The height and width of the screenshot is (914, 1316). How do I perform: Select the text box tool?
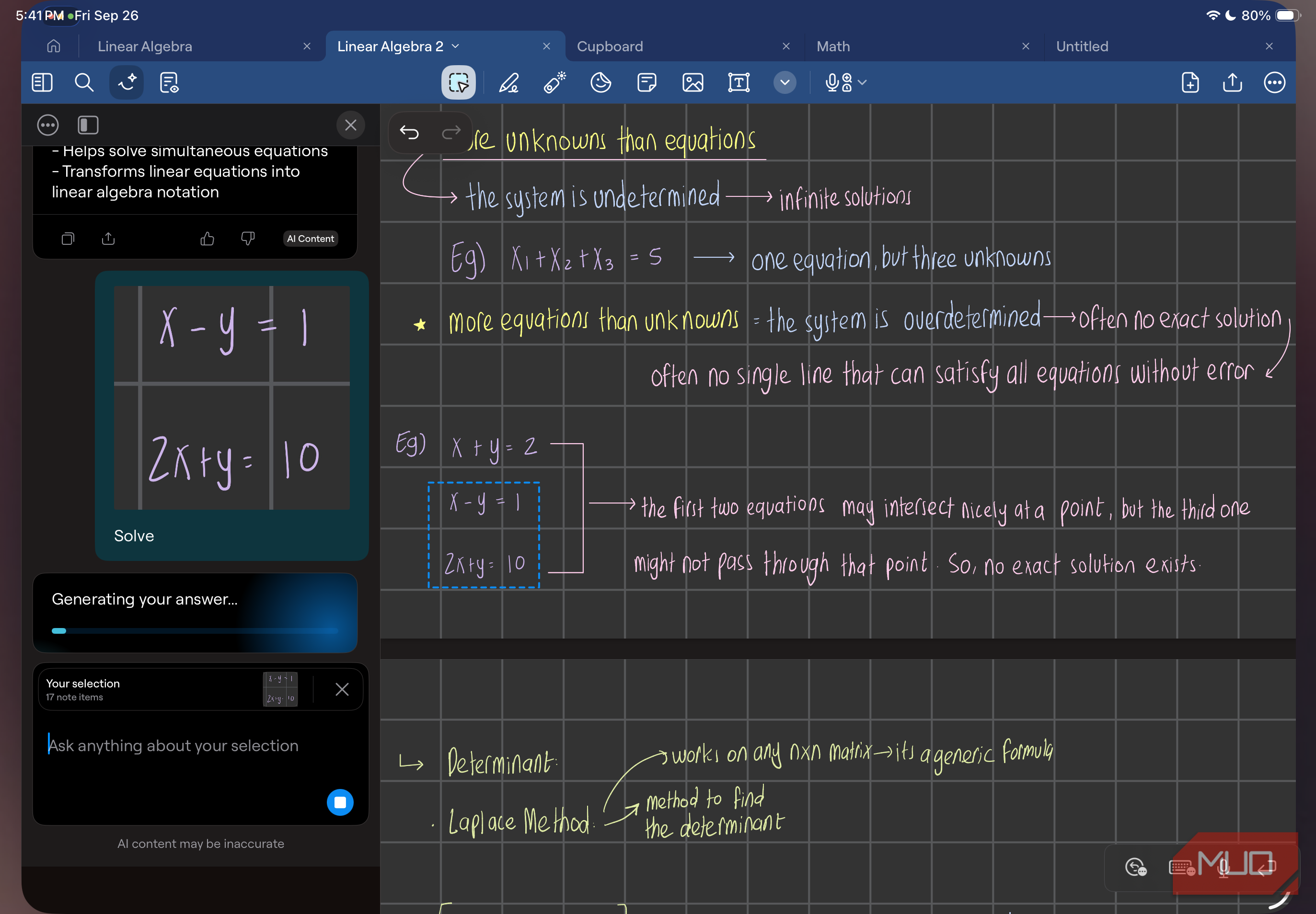click(739, 82)
